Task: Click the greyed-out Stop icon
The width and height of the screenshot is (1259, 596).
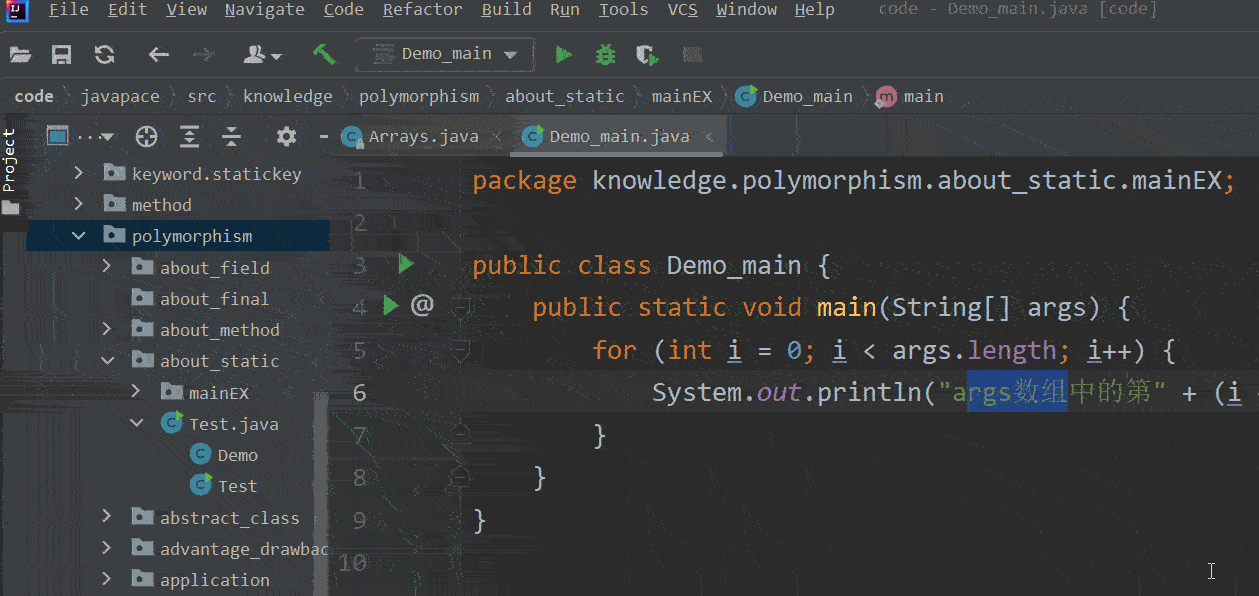Action: tap(691, 55)
